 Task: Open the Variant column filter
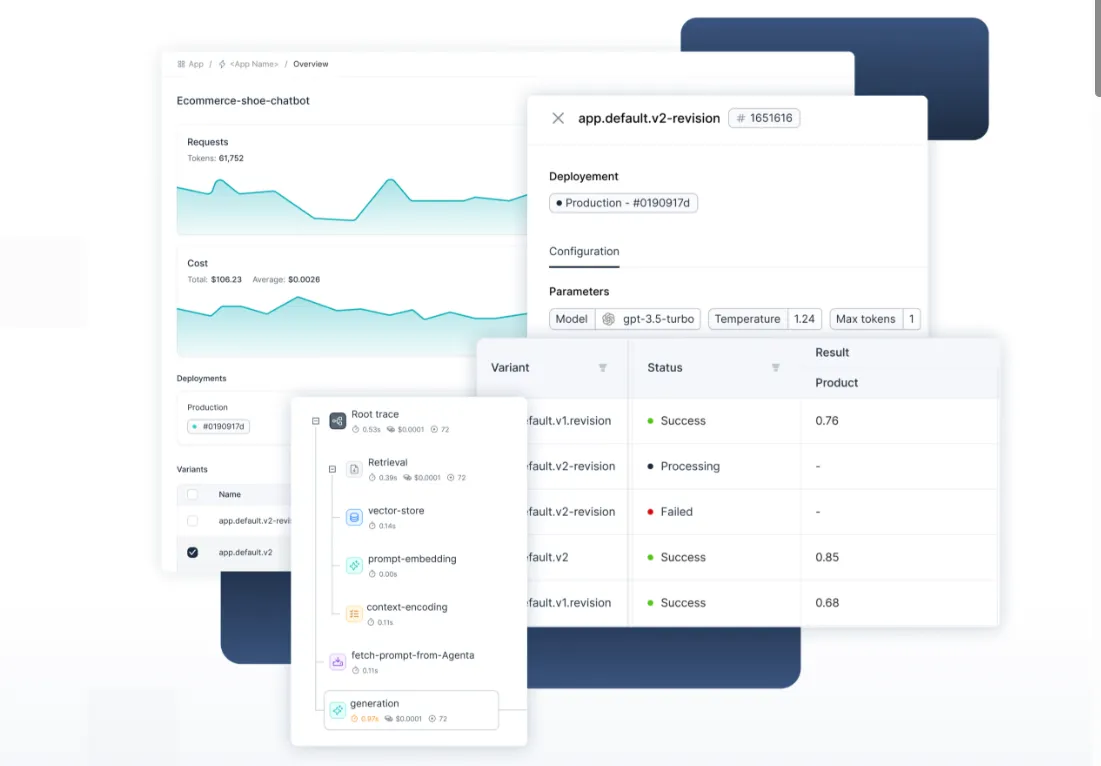pos(603,368)
